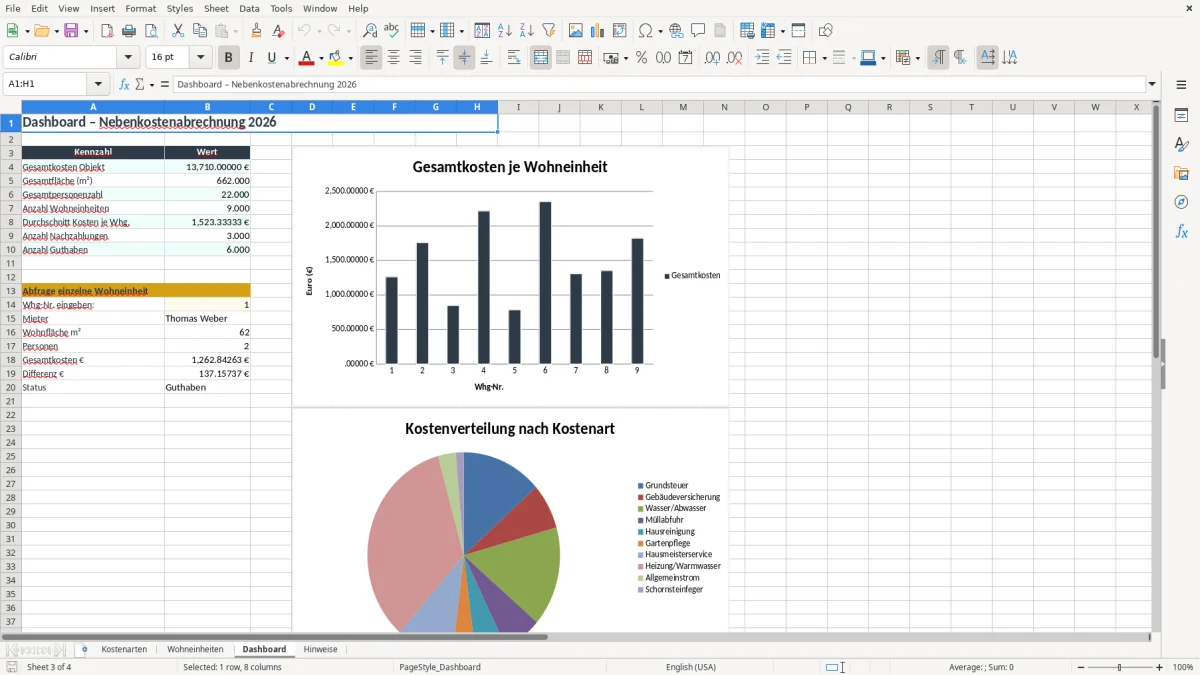Adjust the zoom slider in status bar

(1120, 667)
